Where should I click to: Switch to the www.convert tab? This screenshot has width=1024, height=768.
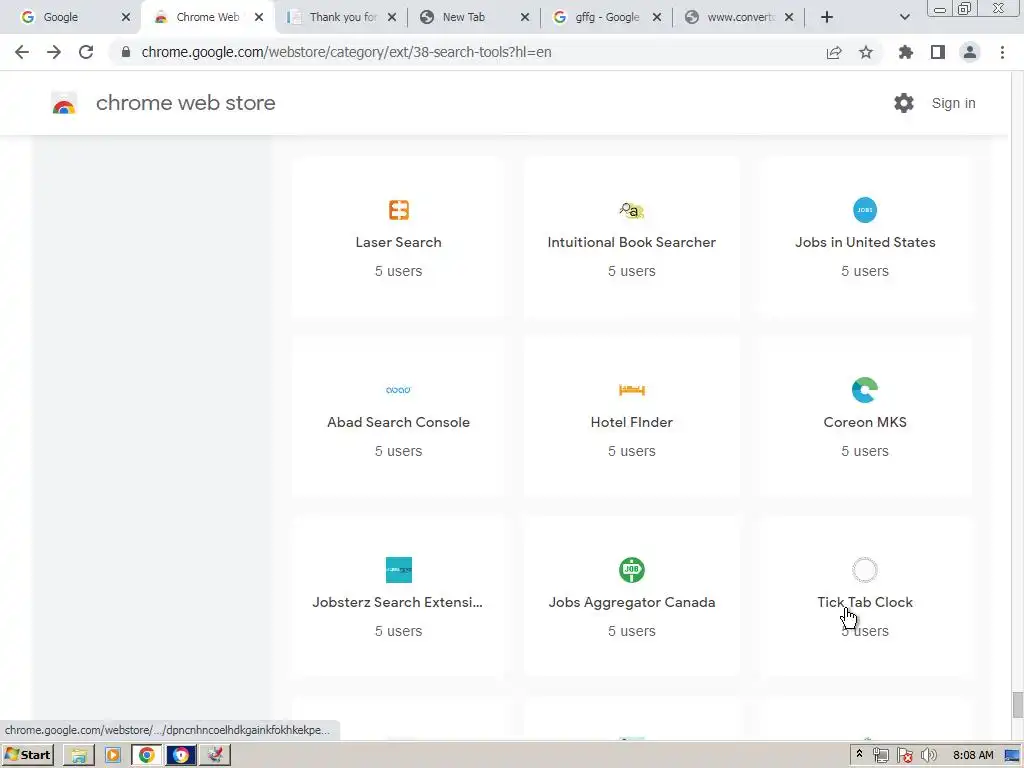[741, 17]
